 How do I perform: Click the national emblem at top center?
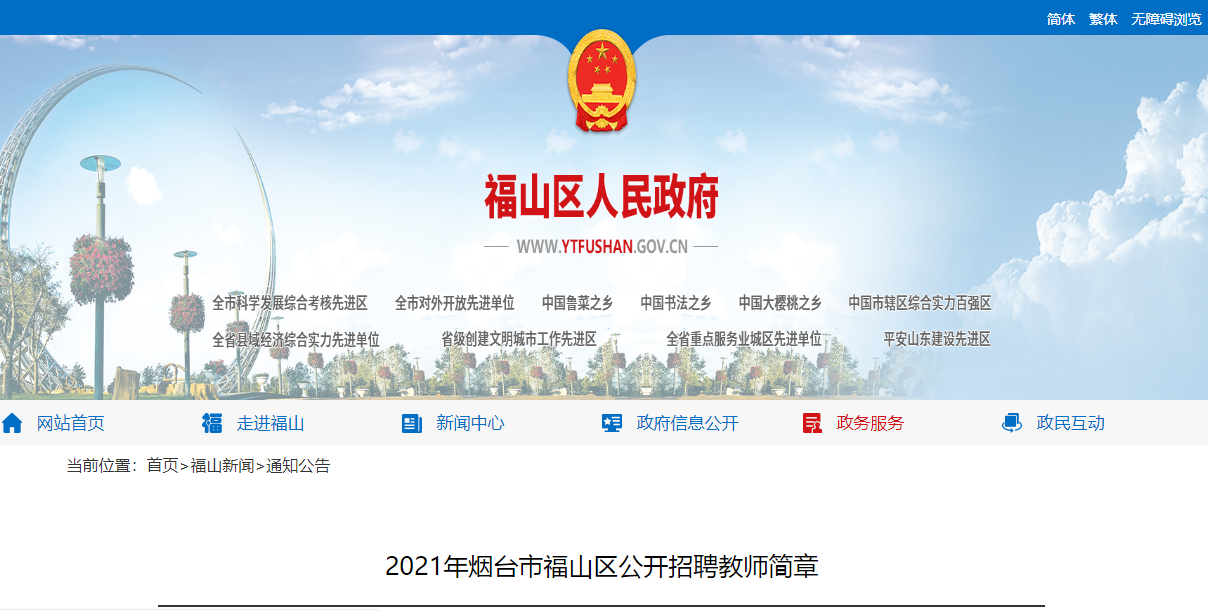[601, 81]
